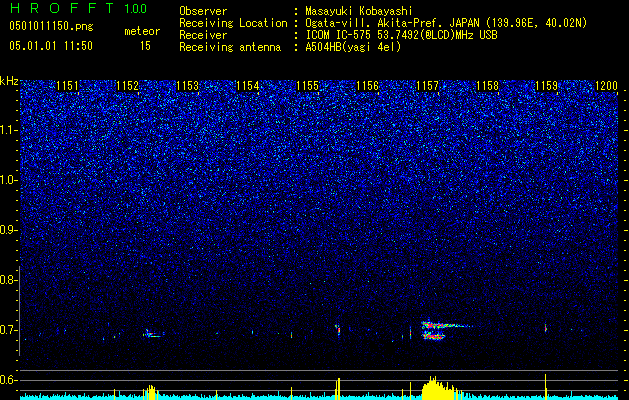Click the Receiver label
Image resolution: width=629 pixels, height=400 pixels.
203,36
